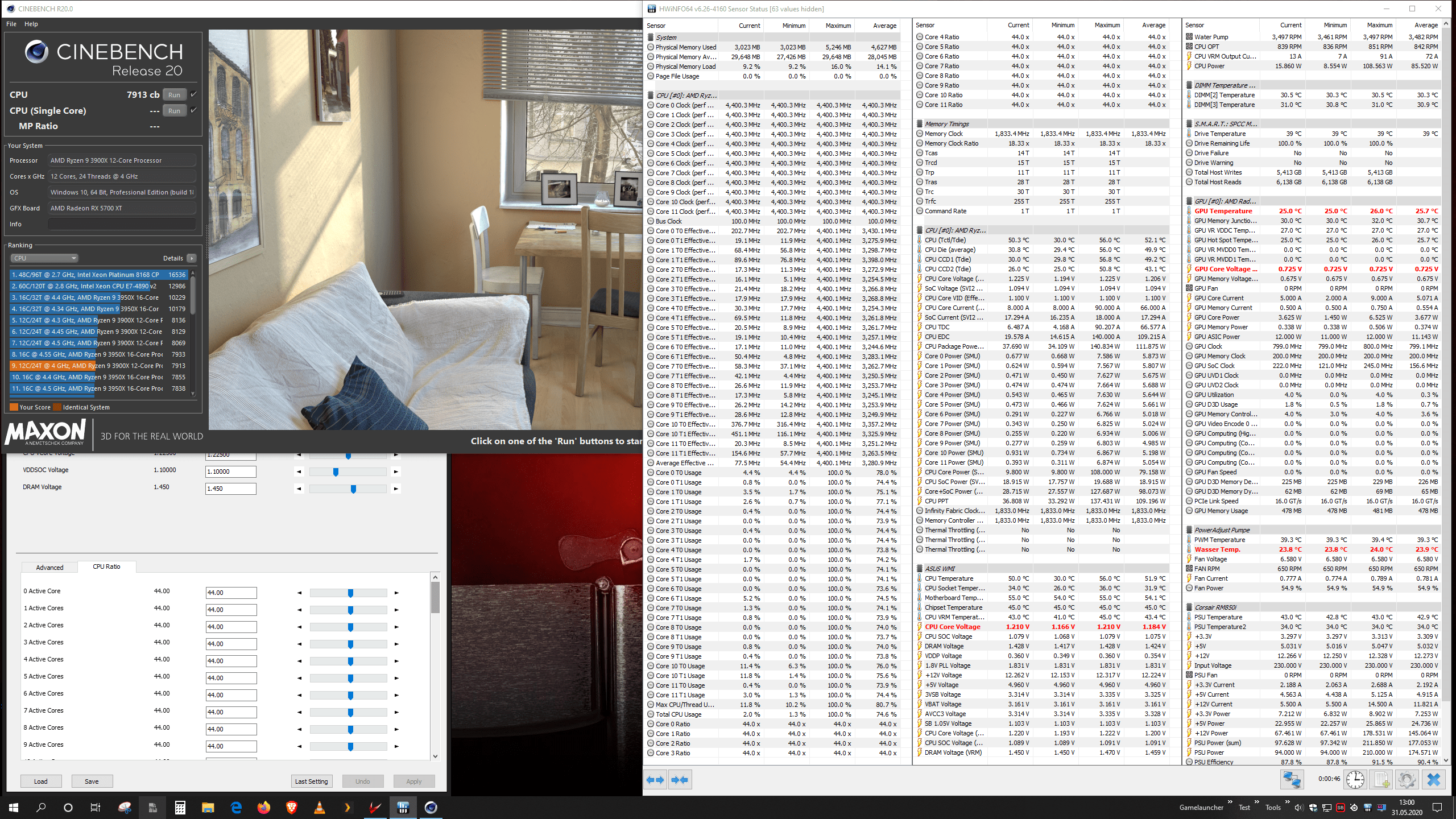Image resolution: width=1456 pixels, height=819 pixels.
Task: Open HWiNFO sensor settings gear icon
Action: tap(1407, 779)
